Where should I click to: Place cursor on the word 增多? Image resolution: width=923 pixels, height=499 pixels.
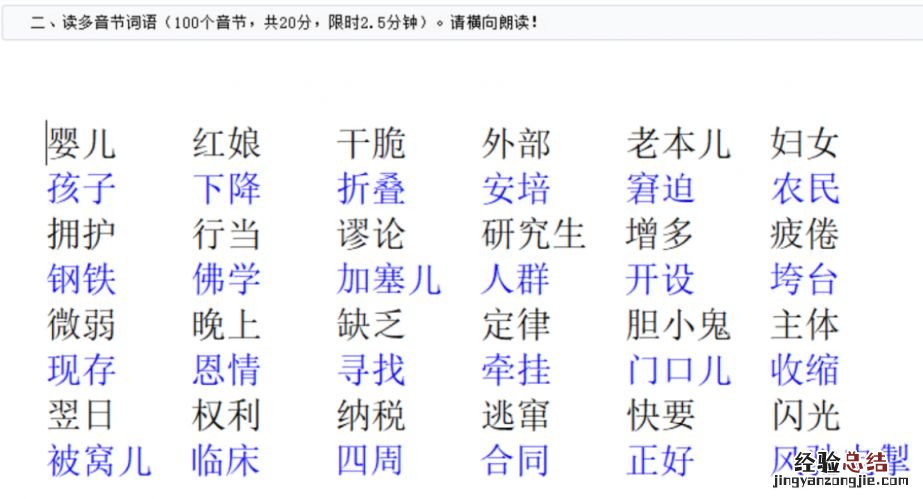click(x=660, y=234)
